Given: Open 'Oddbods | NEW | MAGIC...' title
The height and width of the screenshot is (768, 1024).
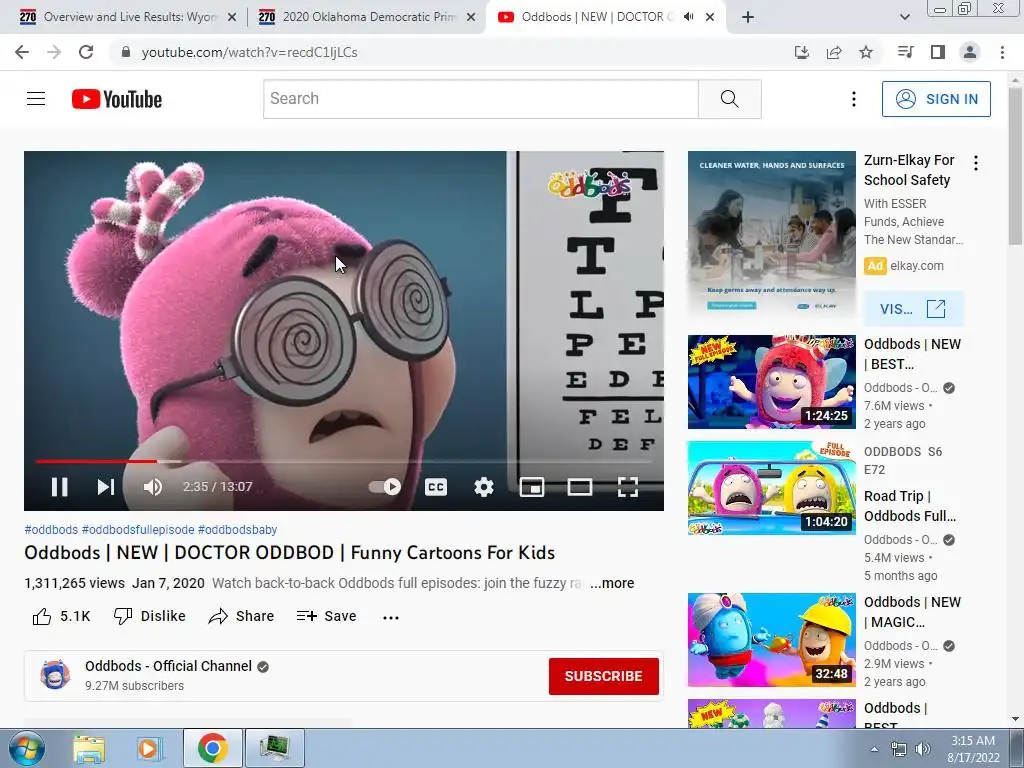Looking at the screenshot, I should pyautogui.click(x=912, y=612).
